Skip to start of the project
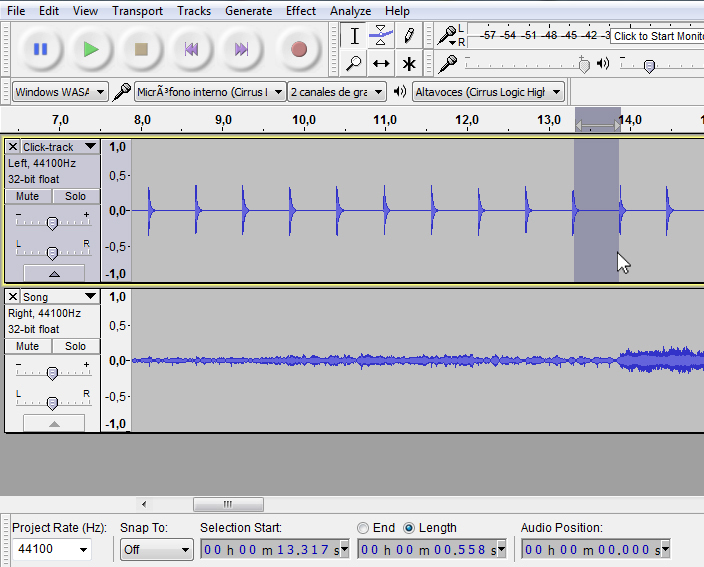Viewport: 704px width, 567px height. coord(192,49)
